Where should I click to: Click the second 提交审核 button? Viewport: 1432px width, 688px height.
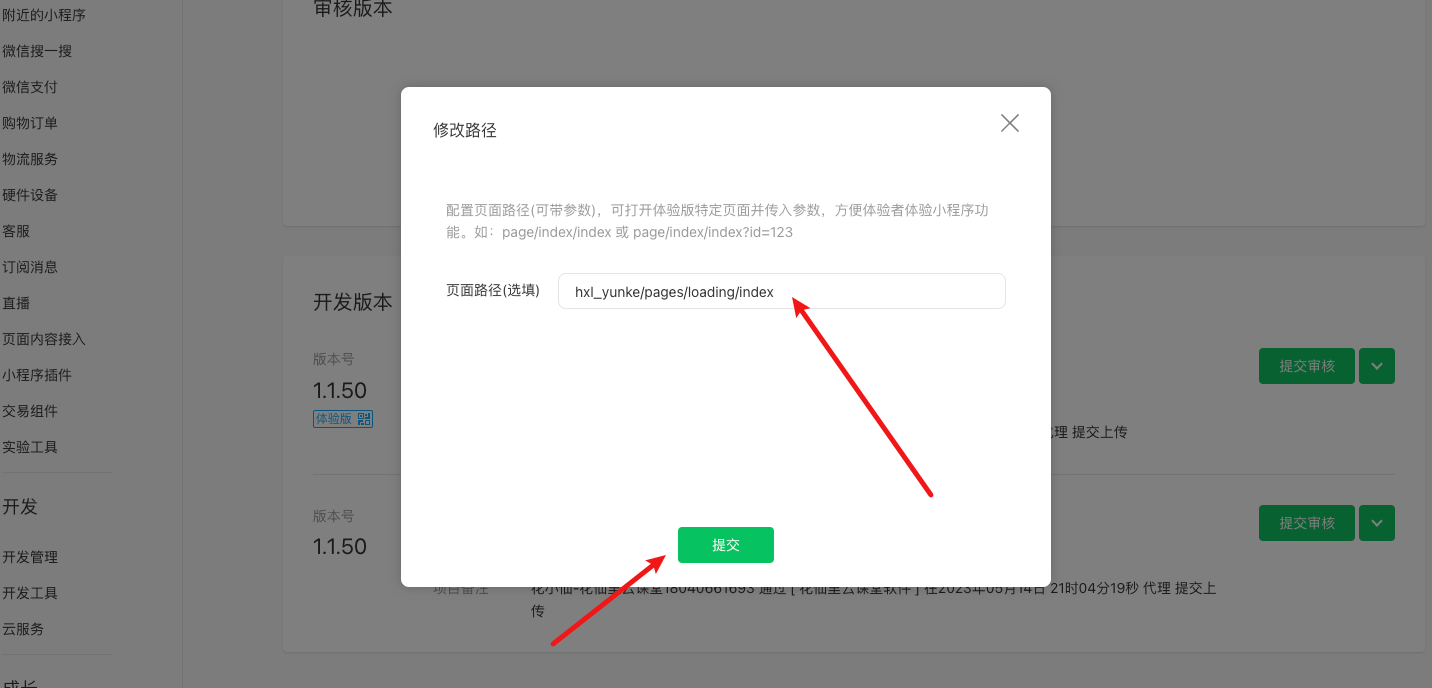click(1307, 523)
